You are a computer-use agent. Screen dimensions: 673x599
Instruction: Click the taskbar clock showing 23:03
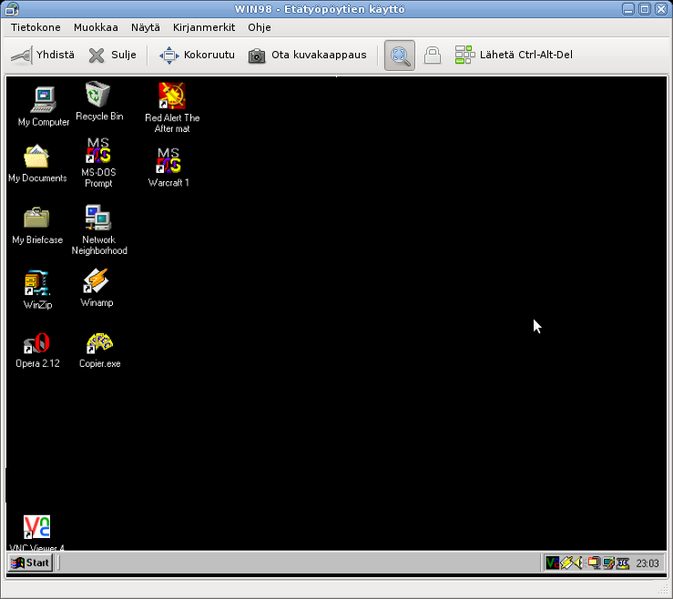(x=647, y=564)
